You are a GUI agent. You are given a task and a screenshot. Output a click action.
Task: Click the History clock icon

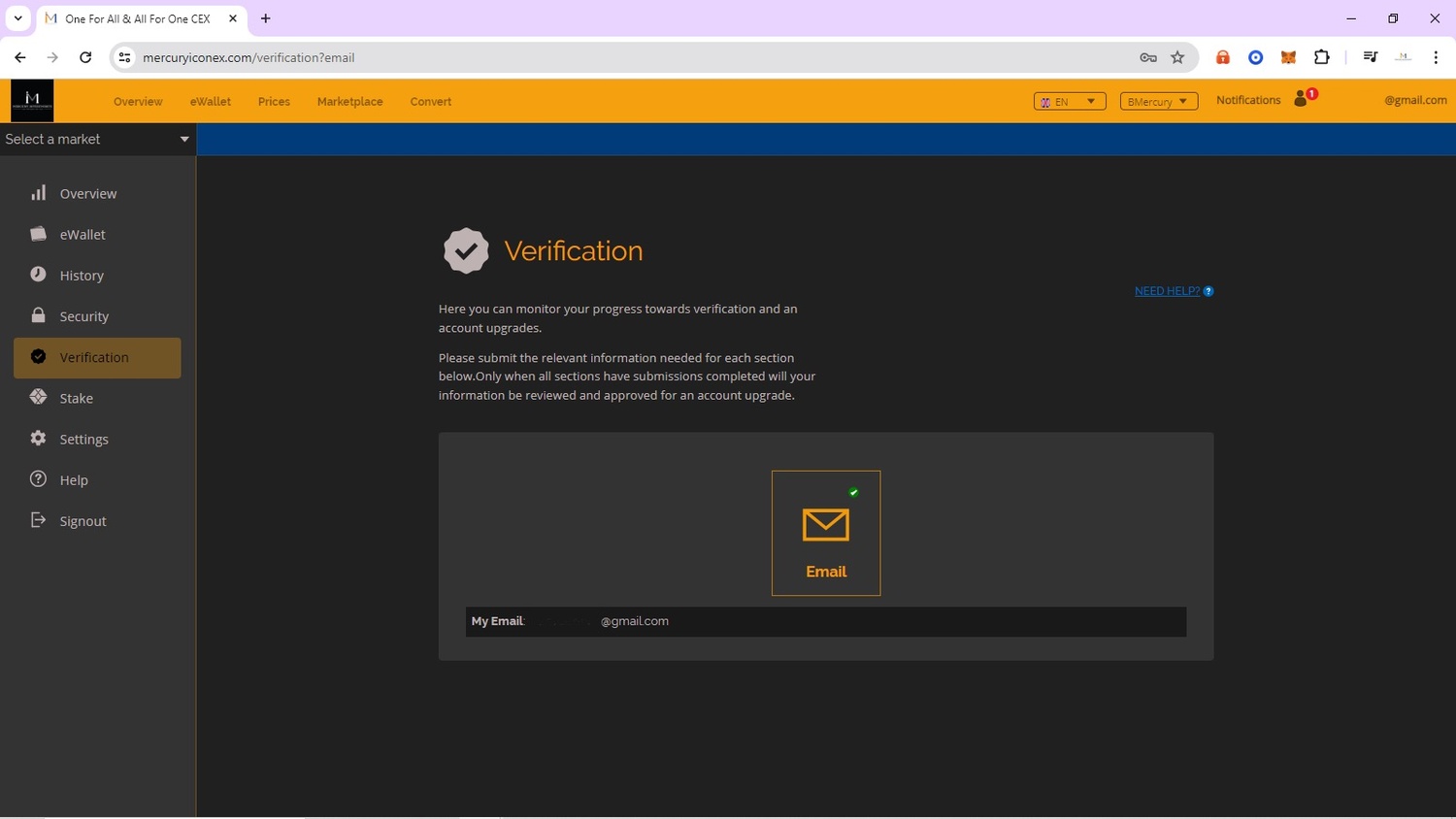pyautogui.click(x=38, y=275)
